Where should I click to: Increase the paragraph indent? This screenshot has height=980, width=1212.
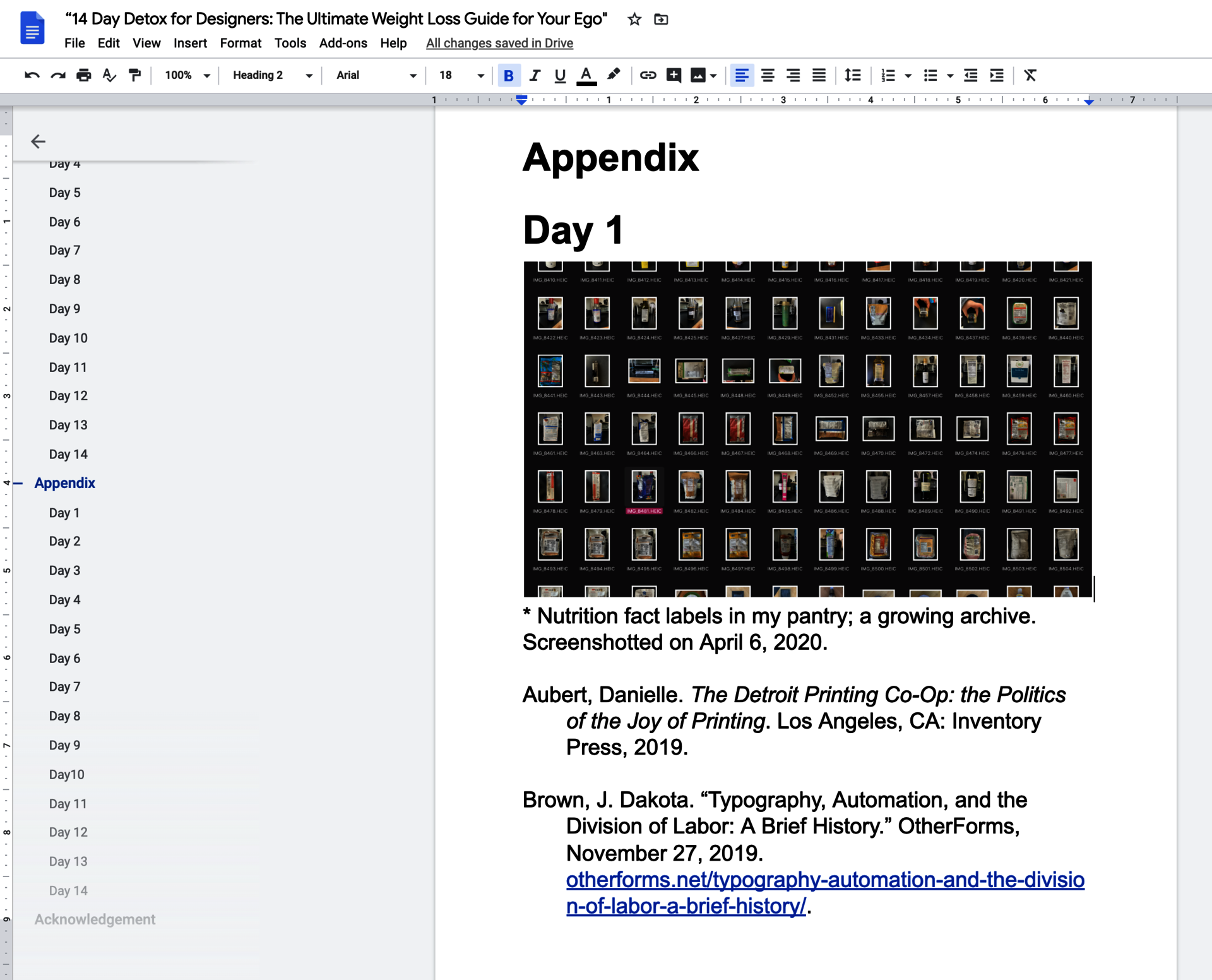(x=997, y=76)
